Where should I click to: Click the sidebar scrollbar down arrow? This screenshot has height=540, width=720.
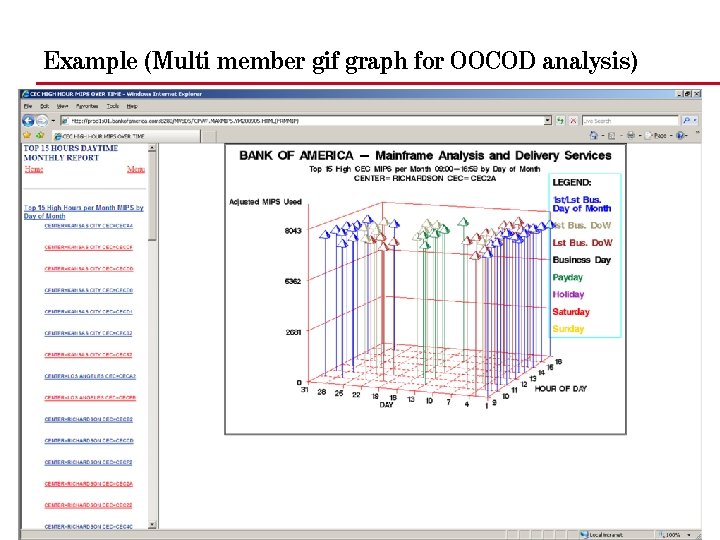pos(152,524)
